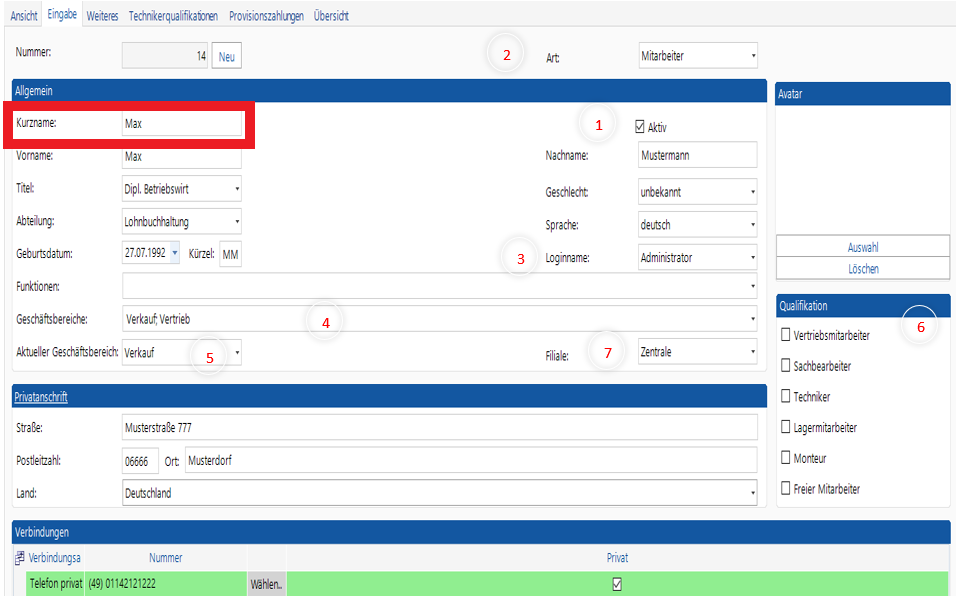Enable the Vertriebsmitarbeiter qualification checkbox
The width and height of the screenshot is (957, 597).
pyautogui.click(x=786, y=335)
